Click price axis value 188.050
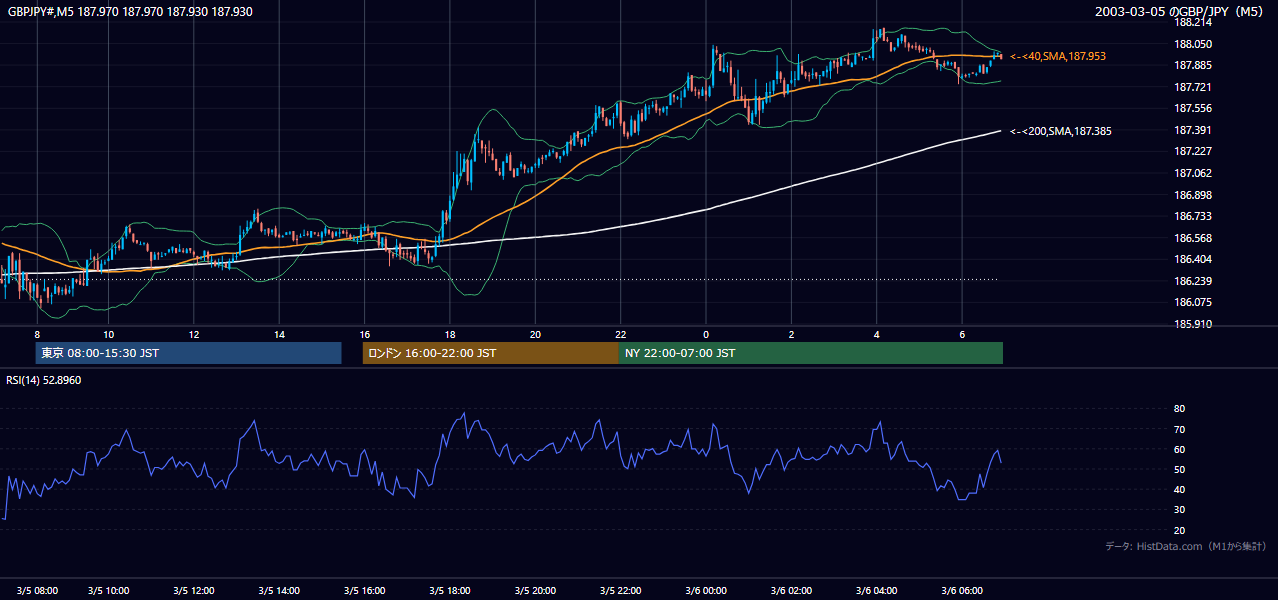The height and width of the screenshot is (600, 1278). click(1193, 44)
